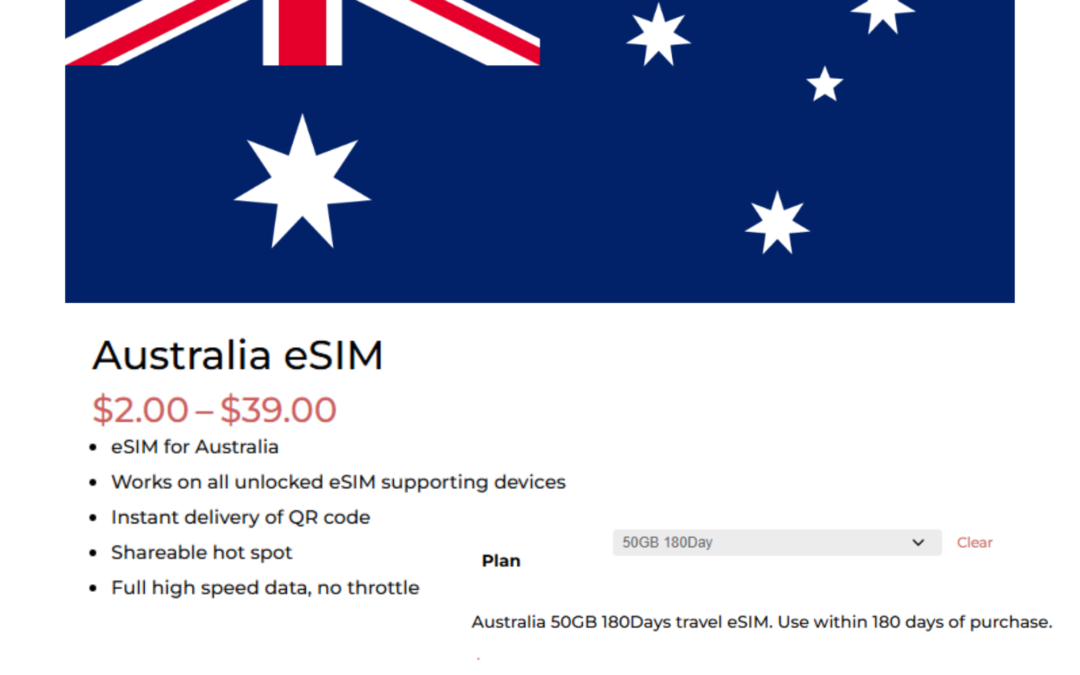1080x675 pixels.
Task: Click the 'Shareable hot spot' bullet point
Action: (x=201, y=552)
